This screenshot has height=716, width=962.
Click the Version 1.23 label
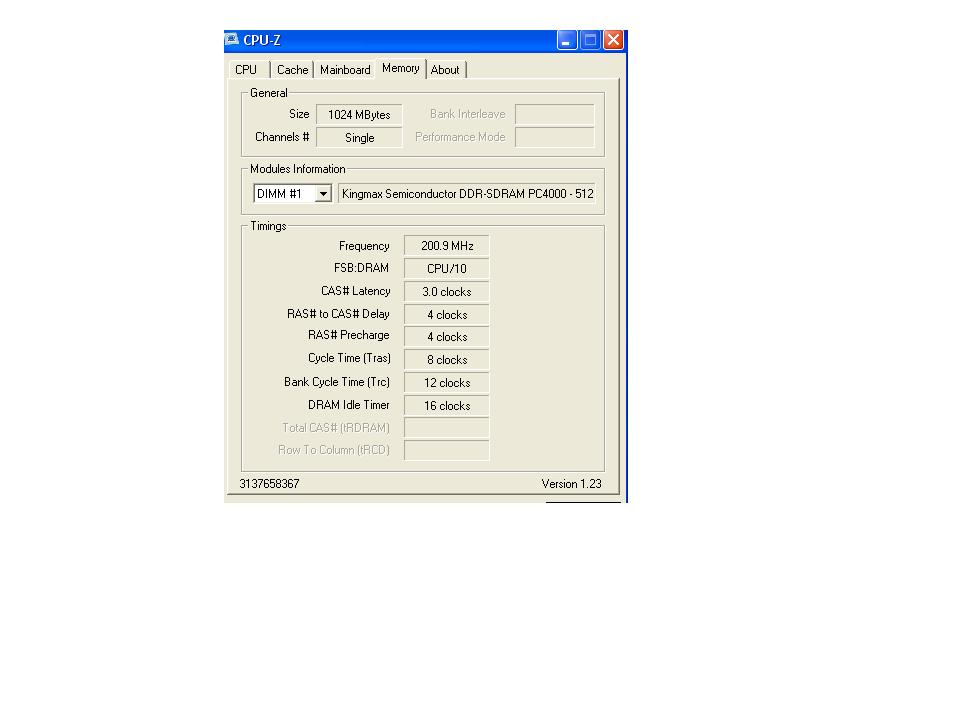(x=571, y=484)
